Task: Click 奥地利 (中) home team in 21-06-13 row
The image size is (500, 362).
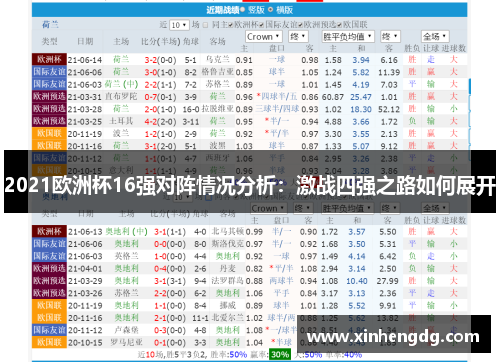Action: [x=126, y=231]
